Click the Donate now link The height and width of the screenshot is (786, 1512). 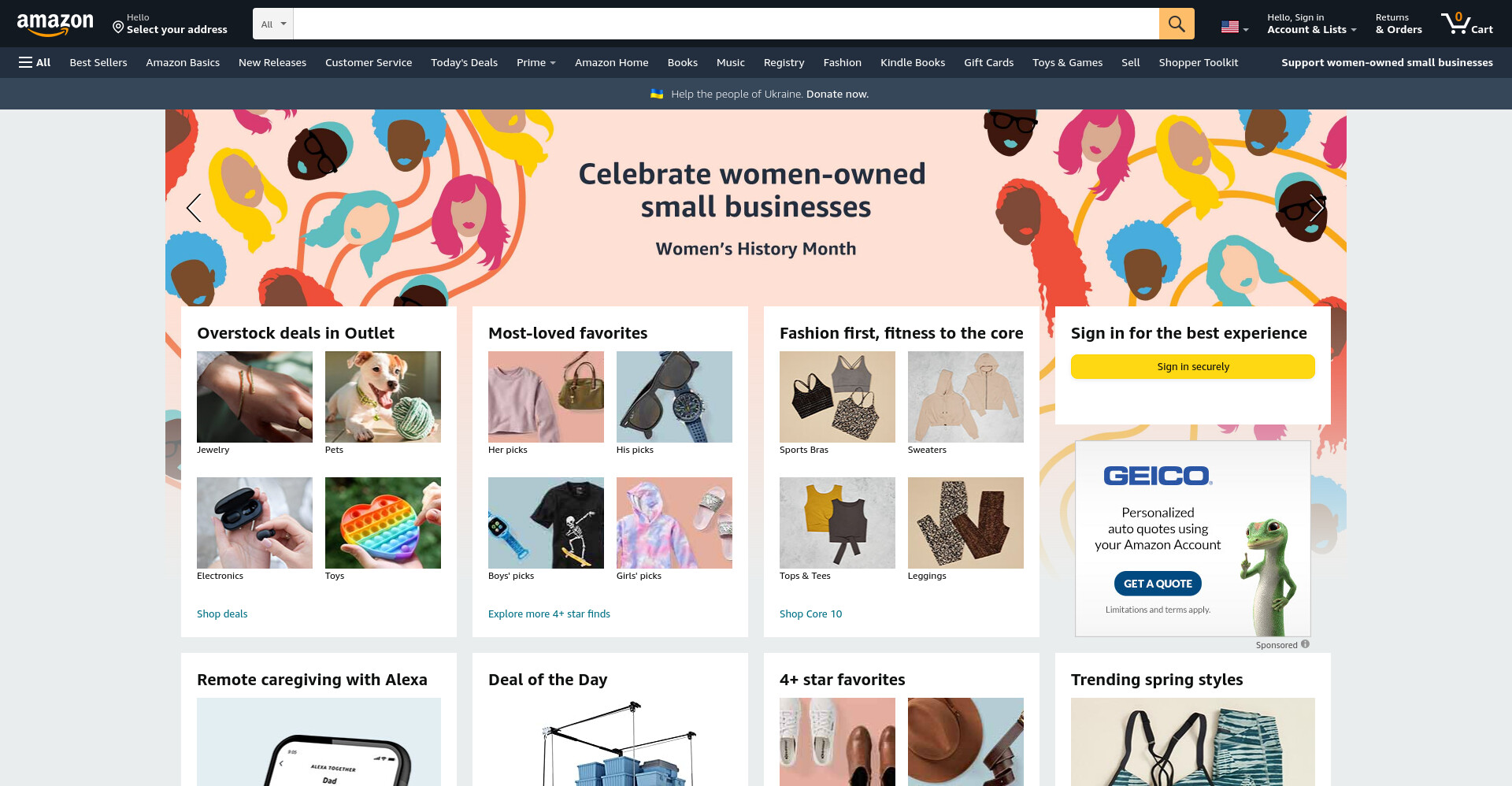tap(837, 94)
